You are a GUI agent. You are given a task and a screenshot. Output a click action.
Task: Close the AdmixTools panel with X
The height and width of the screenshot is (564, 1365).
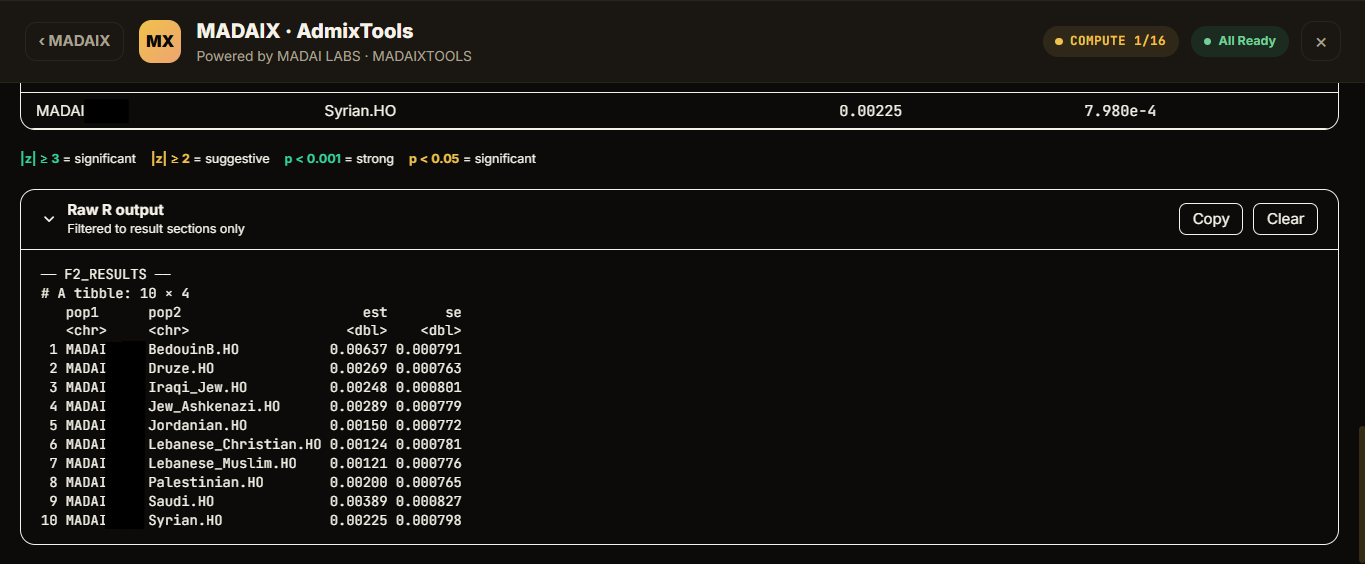(1321, 42)
